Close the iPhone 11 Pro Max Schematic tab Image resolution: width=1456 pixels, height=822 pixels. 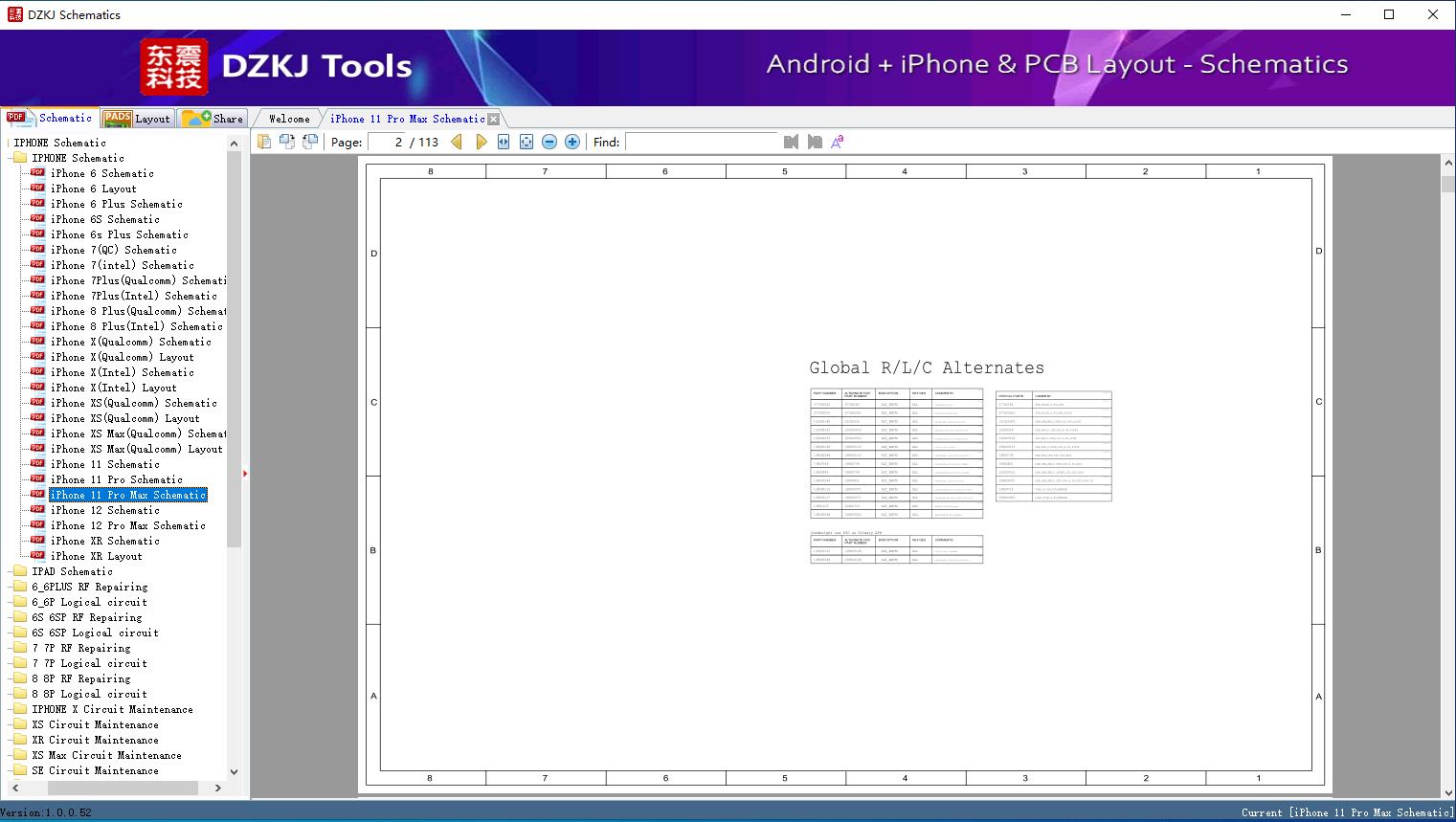click(x=493, y=119)
